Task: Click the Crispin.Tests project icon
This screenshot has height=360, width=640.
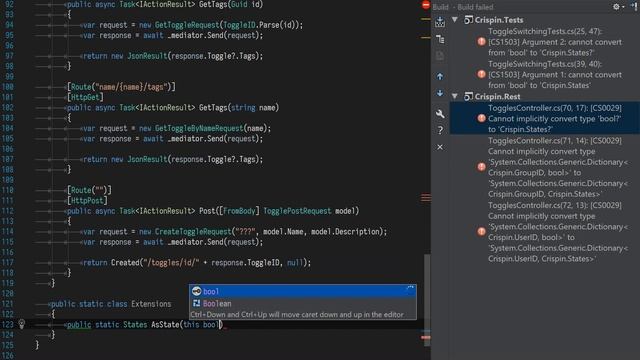Action: (468, 20)
